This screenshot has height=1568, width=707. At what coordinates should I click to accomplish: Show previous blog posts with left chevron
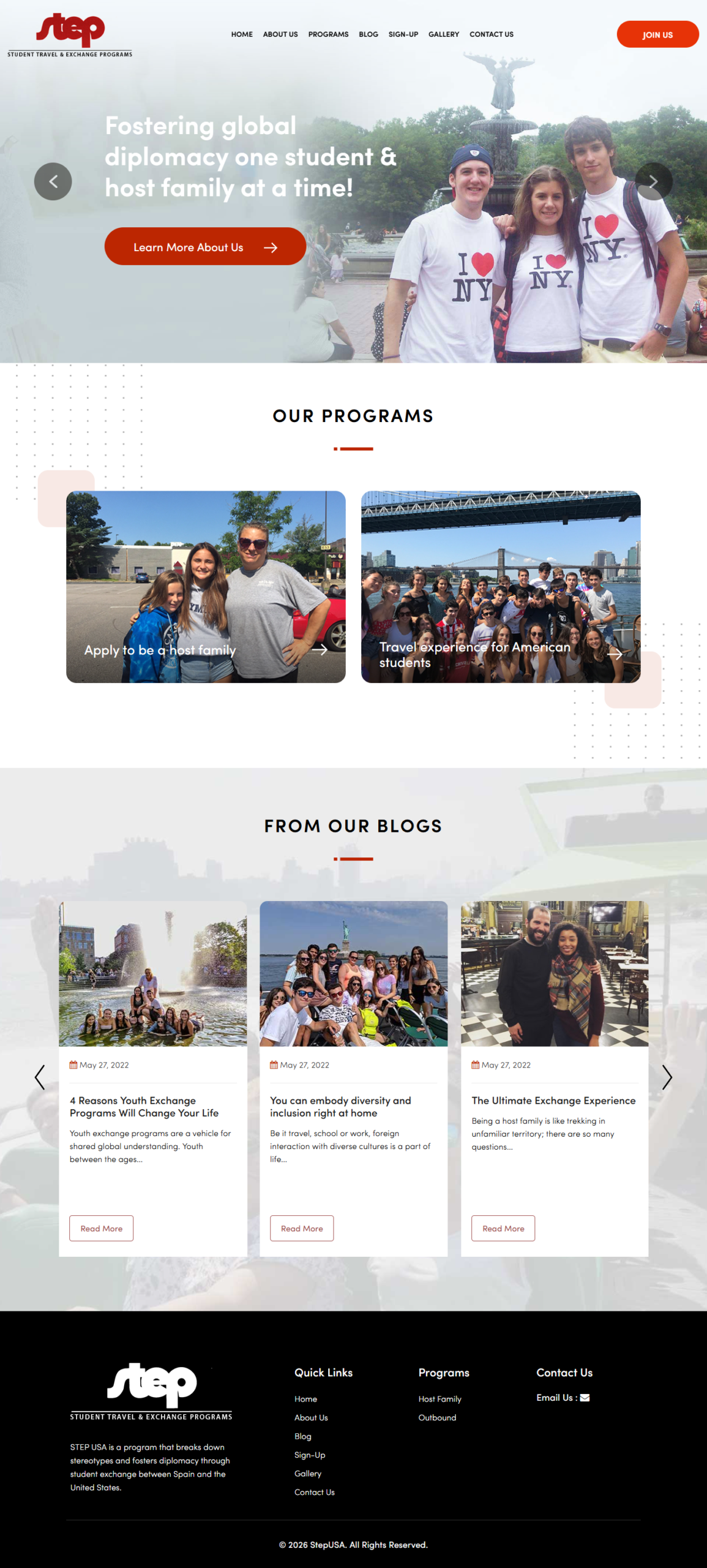pos(40,1077)
